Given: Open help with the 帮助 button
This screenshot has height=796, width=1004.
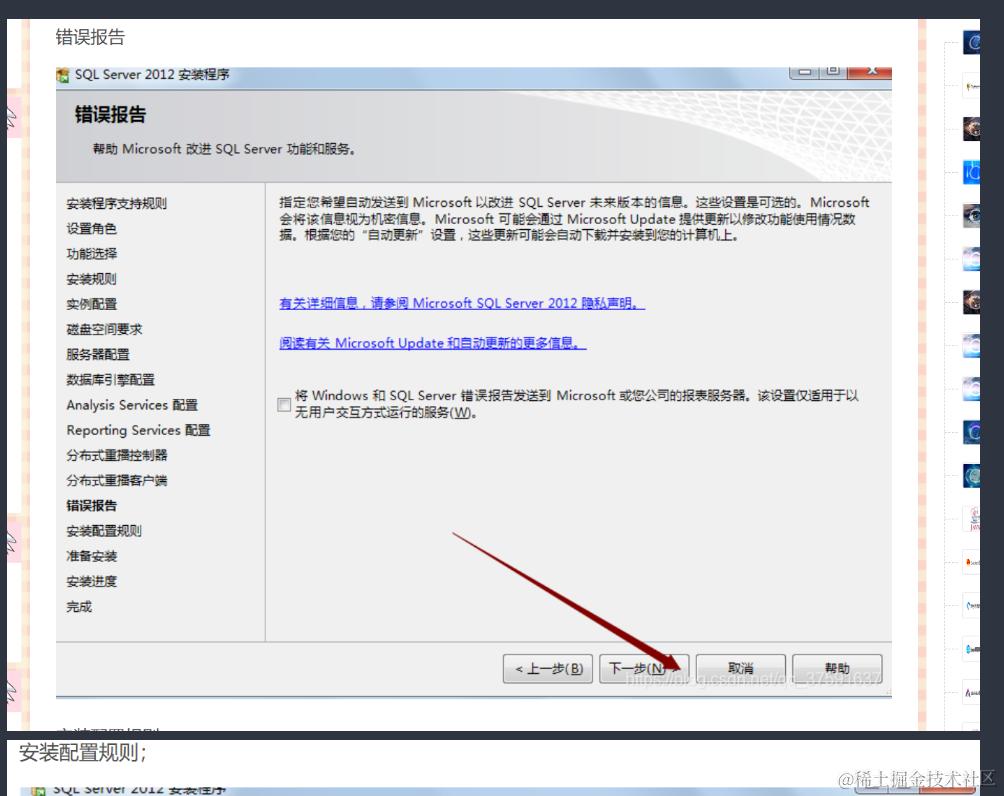Looking at the screenshot, I should pyautogui.click(x=837, y=669).
